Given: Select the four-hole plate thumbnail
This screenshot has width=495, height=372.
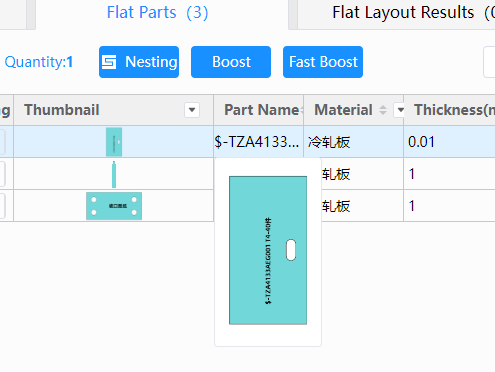Looking at the screenshot, I should click(x=114, y=206).
